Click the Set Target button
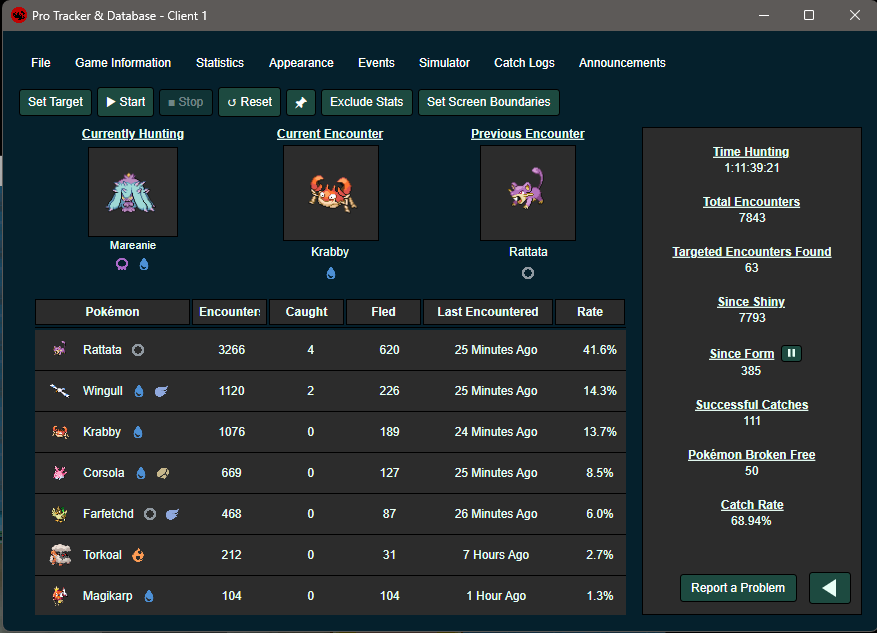 coord(55,102)
